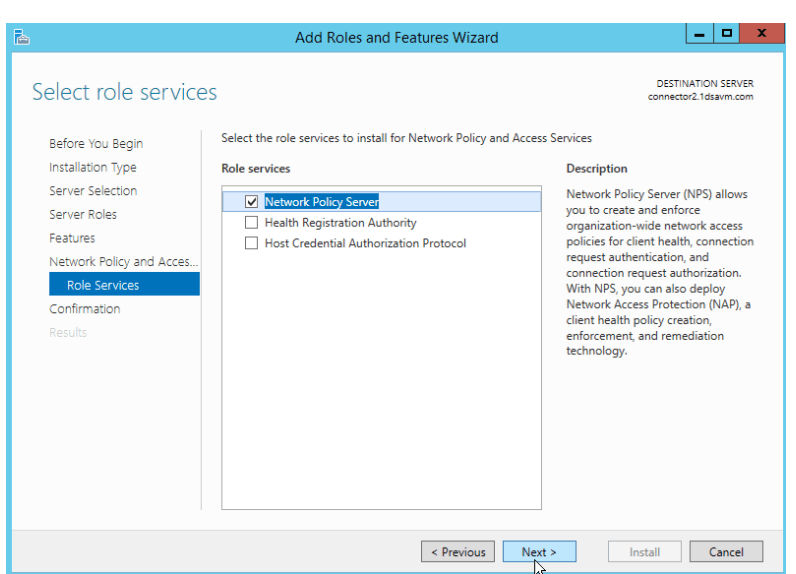Go back with the Previous button

click(458, 552)
